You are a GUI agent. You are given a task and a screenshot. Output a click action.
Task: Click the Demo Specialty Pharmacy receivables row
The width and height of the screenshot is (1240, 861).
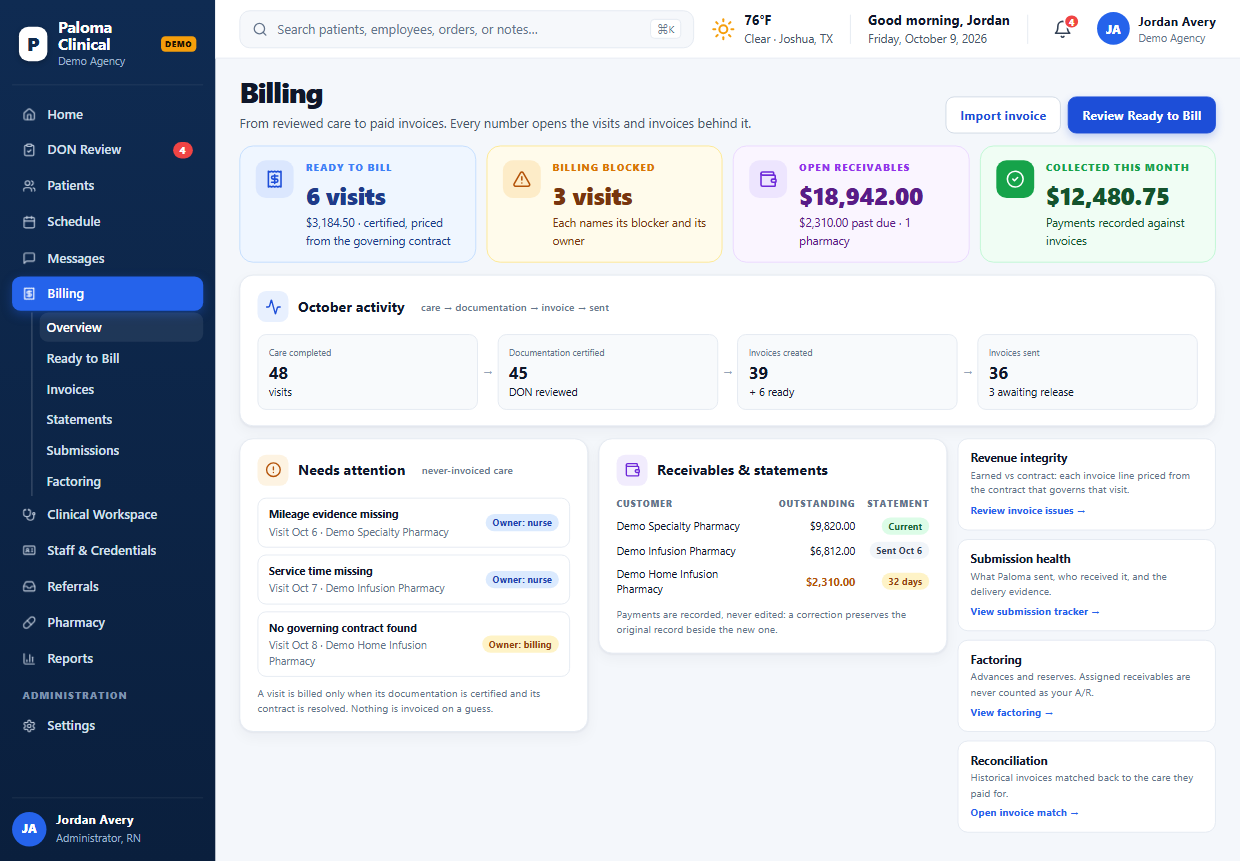pyautogui.click(x=772, y=526)
